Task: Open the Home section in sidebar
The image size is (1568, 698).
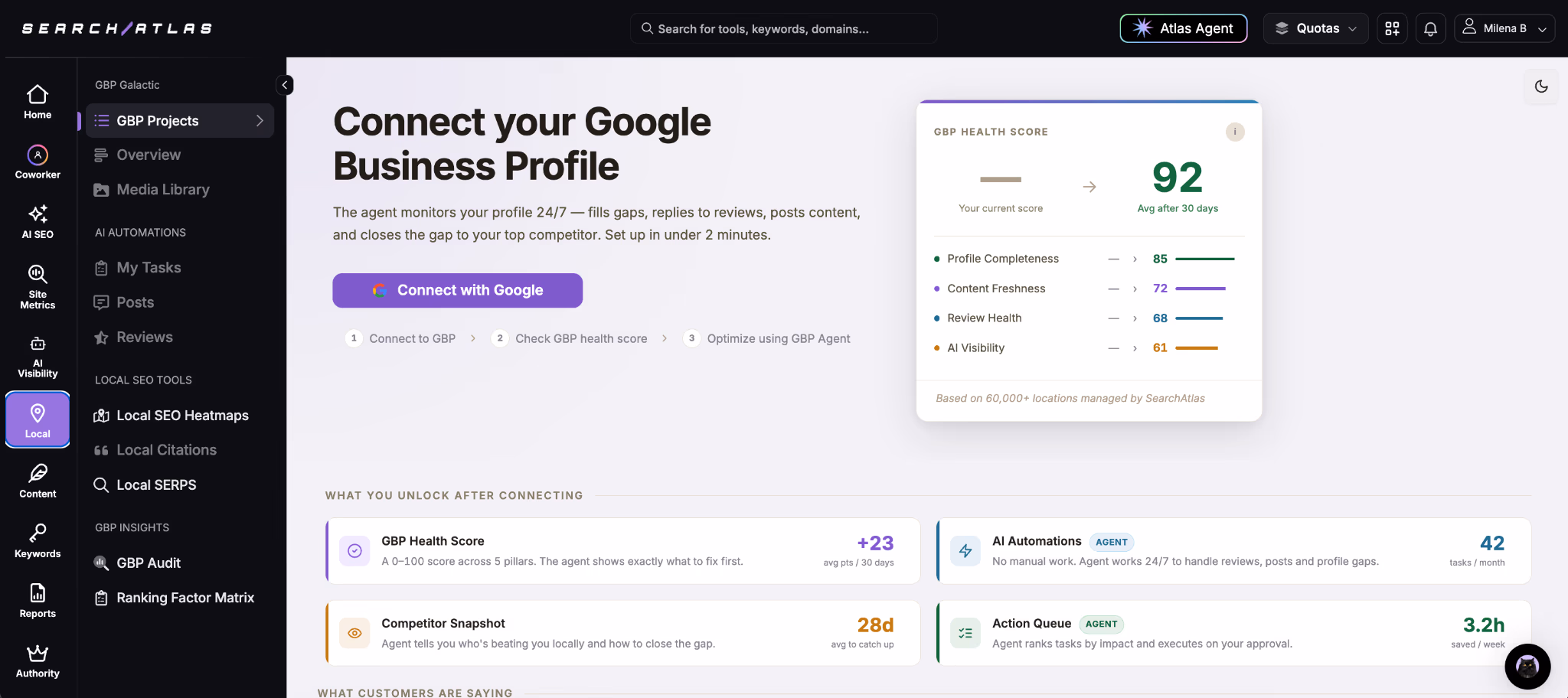Action: pos(38,103)
